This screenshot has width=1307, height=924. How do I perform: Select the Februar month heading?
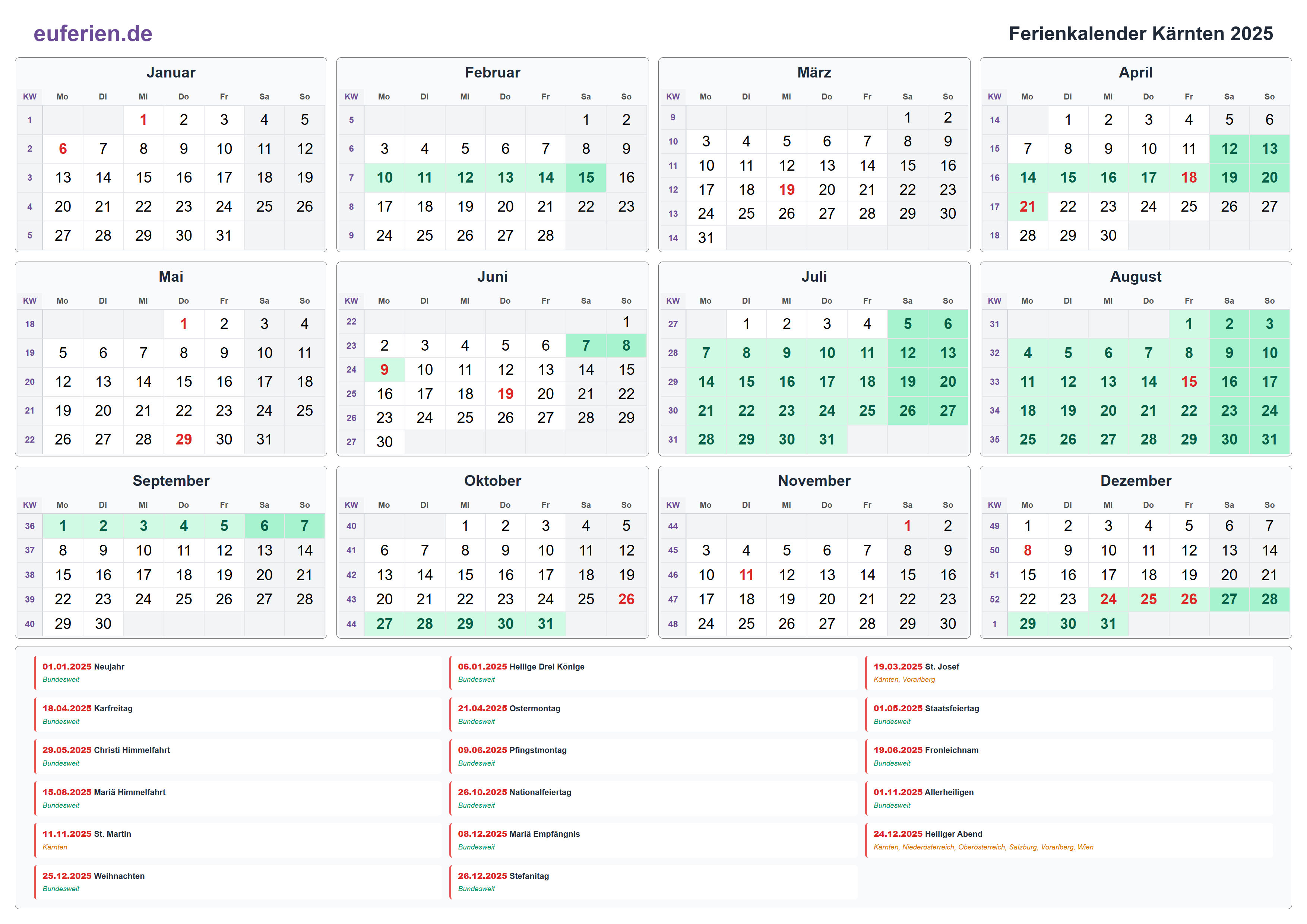coord(493,72)
